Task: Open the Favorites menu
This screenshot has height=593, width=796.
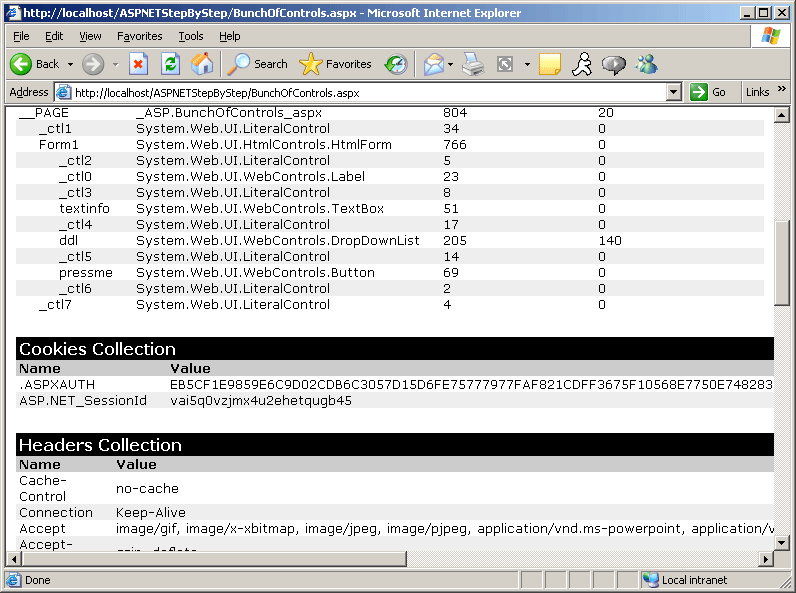Action: [139, 36]
